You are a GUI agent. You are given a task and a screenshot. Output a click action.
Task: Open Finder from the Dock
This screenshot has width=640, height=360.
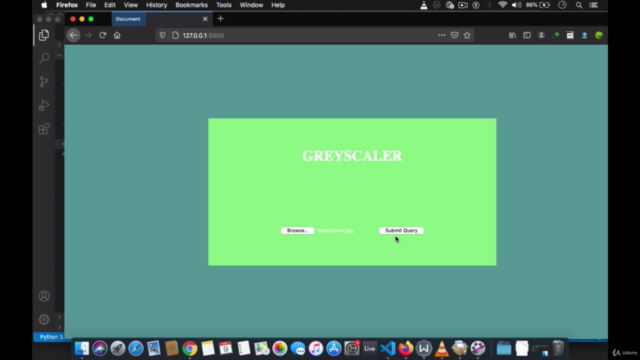pyautogui.click(x=82, y=349)
